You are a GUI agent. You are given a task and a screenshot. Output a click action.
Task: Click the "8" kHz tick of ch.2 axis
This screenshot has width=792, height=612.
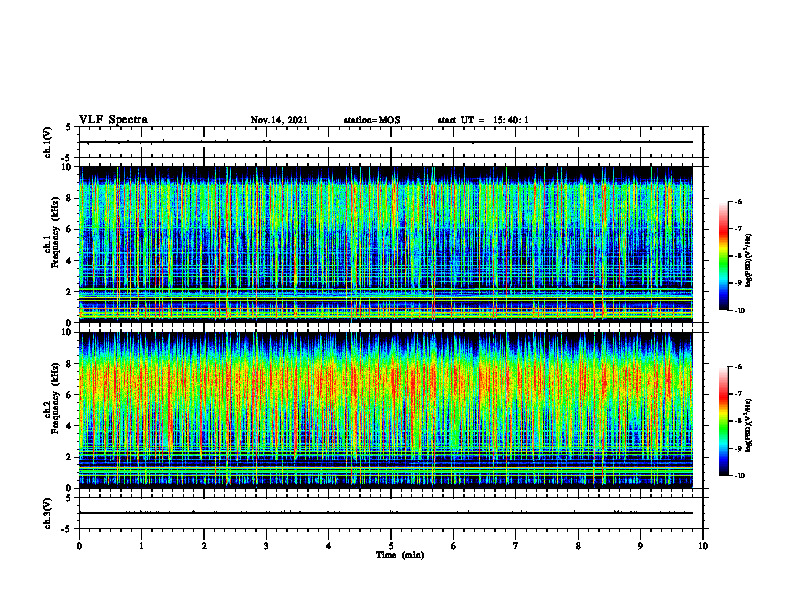pos(70,364)
